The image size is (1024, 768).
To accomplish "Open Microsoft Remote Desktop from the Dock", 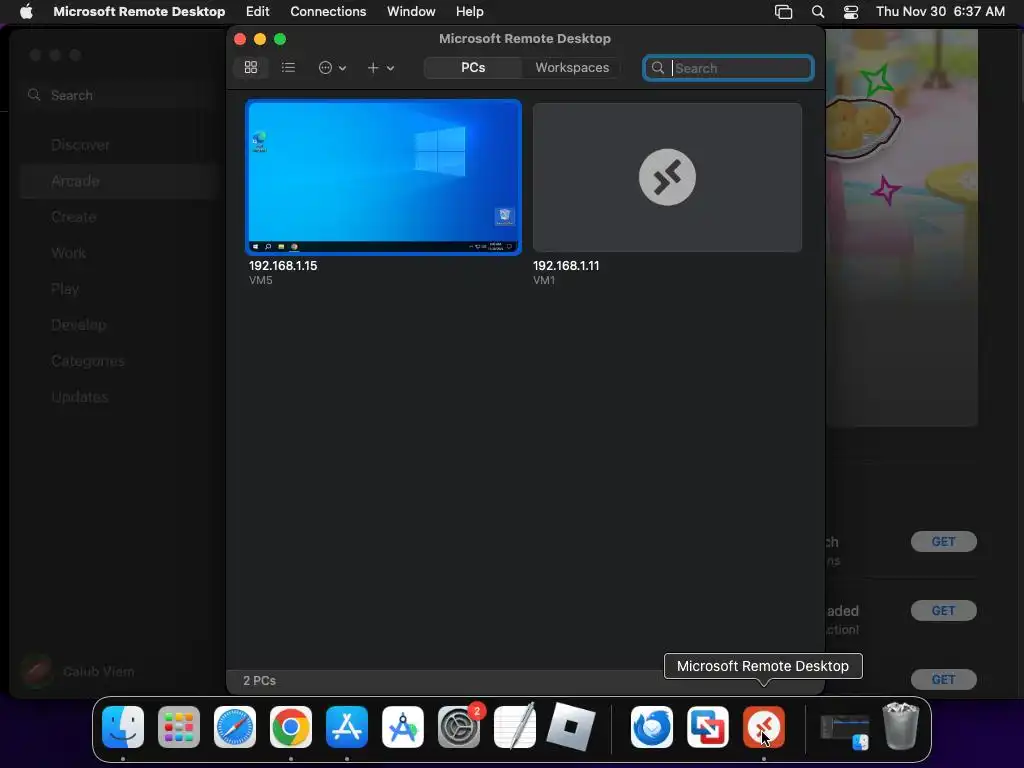I will (763, 727).
